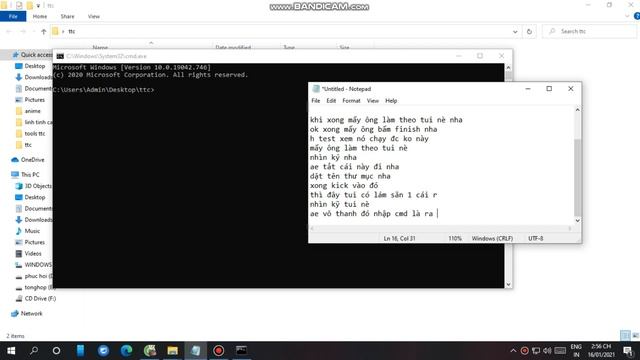The width and height of the screenshot is (640, 360).
Task: Open the notification center icon
Action: pyautogui.click(x=628, y=351)
